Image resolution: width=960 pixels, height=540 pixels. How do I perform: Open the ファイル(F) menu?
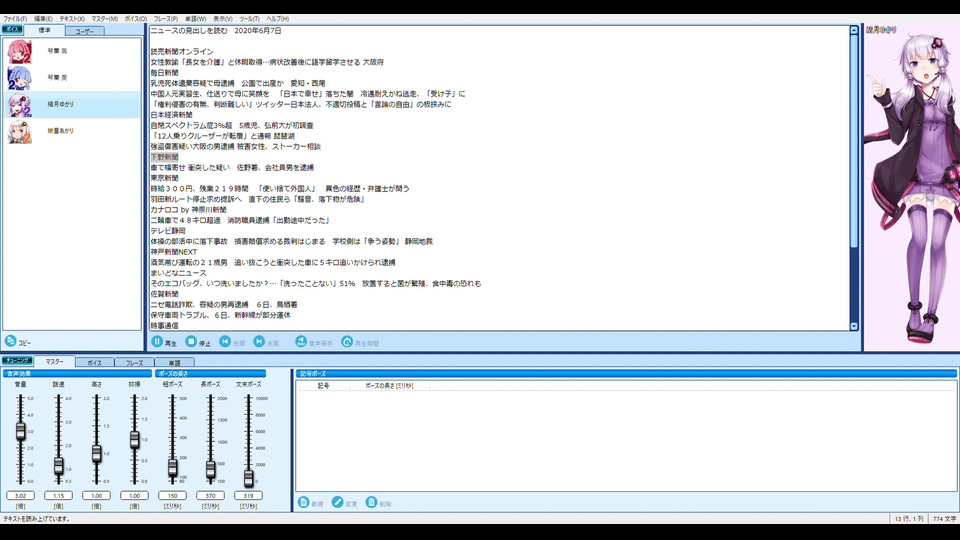click(15, 19)
